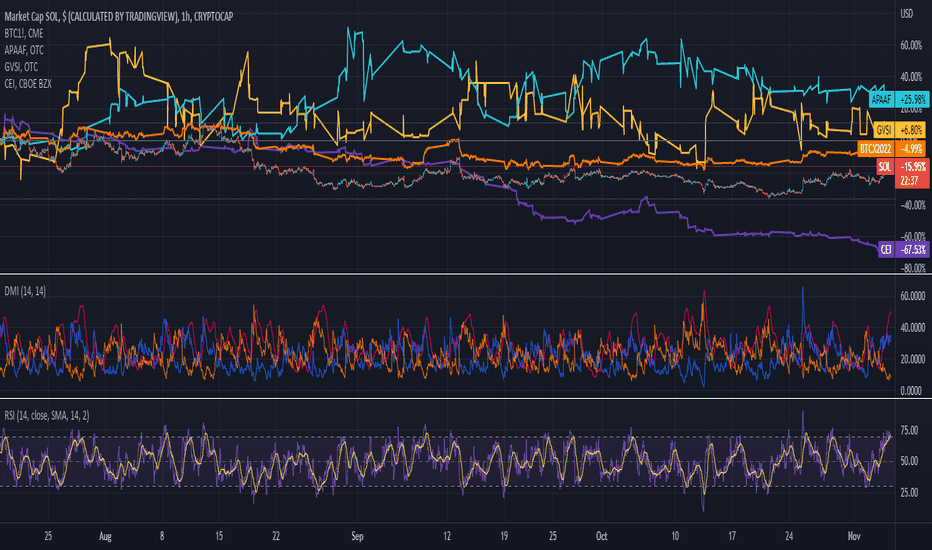Image resolution: width=932 pixels, height=550 pixels.
Task: Click the Aug label on time axis
Action: click(x=105, y=536)
